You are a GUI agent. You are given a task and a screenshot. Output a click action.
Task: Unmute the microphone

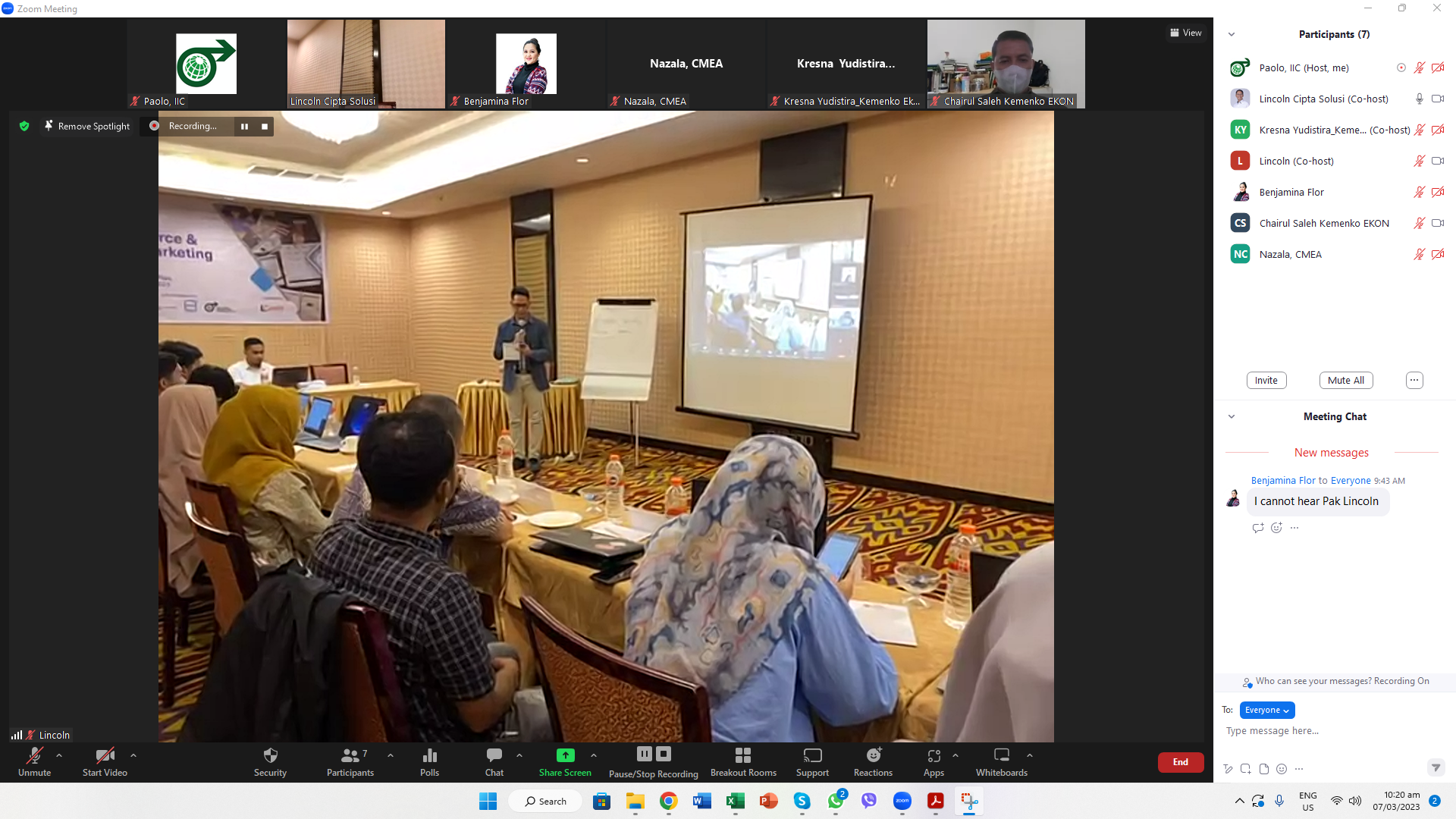tap(34, 756)
